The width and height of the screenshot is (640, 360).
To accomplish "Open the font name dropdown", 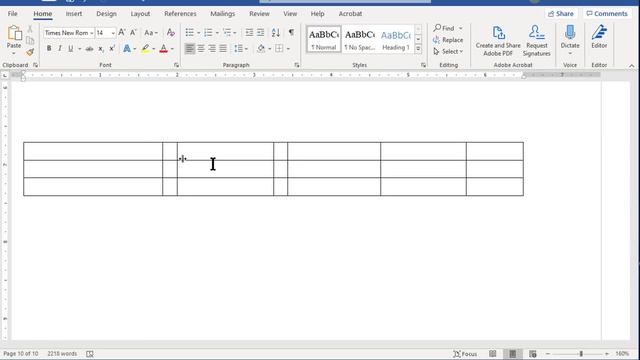I will pyautogui.click(x=92, y=33).
